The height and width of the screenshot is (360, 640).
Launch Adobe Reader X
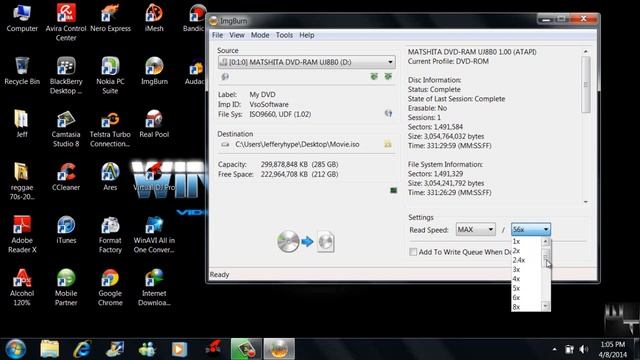tap(22, 235)
